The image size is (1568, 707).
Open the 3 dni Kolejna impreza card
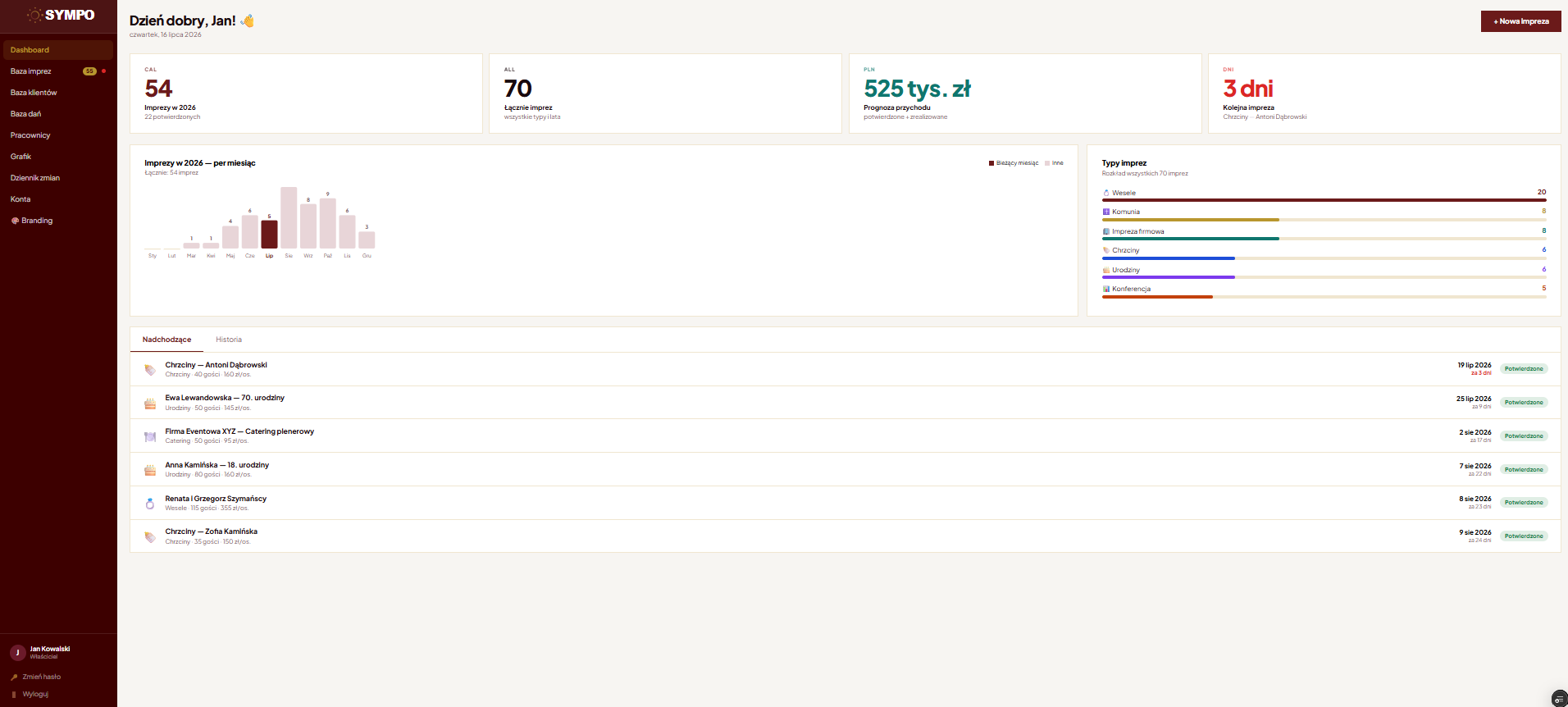(x=1384, y=94)
